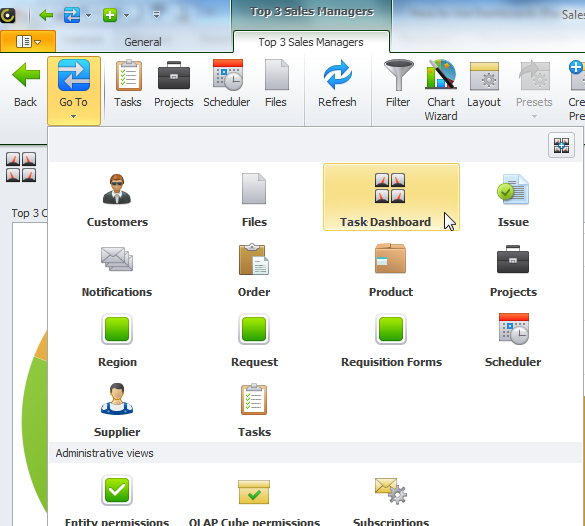This screenshot has width=585, height=526.
Task: Expand the Go To dropdown arrow in quick access toolbar
Action: [88, 15]
